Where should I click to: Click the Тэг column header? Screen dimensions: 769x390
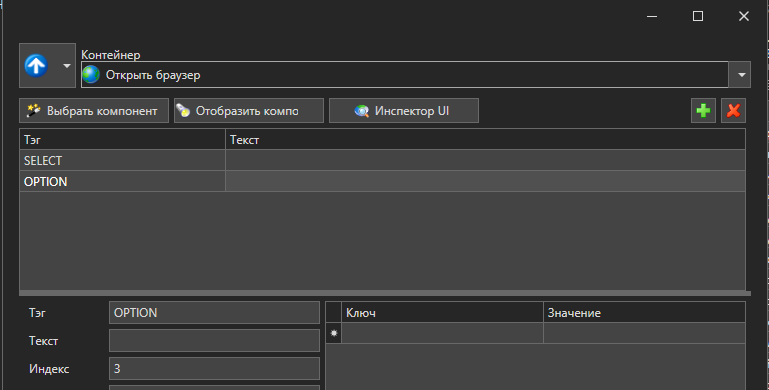pos(122,140)
